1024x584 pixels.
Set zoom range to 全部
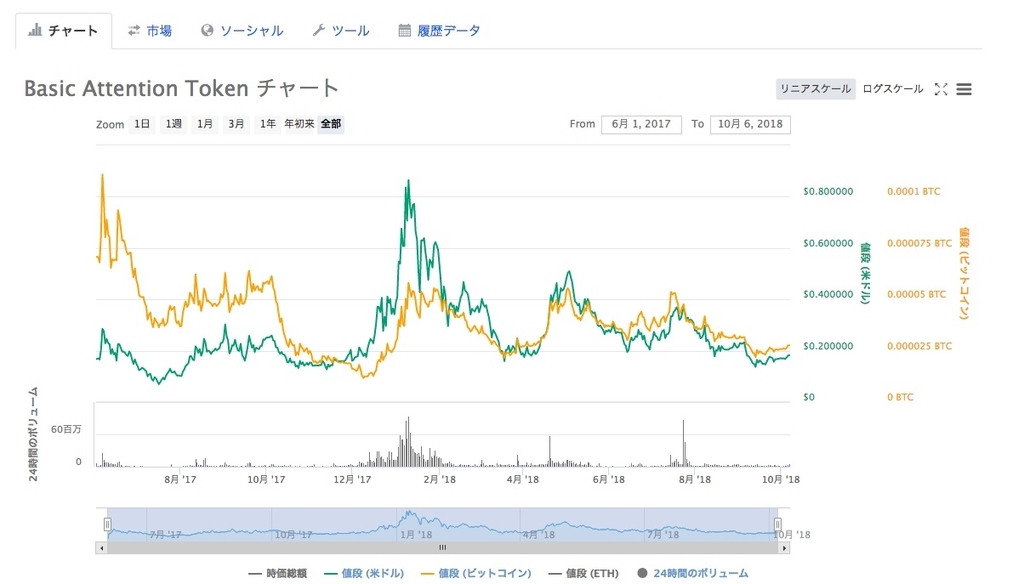point(331,124)
